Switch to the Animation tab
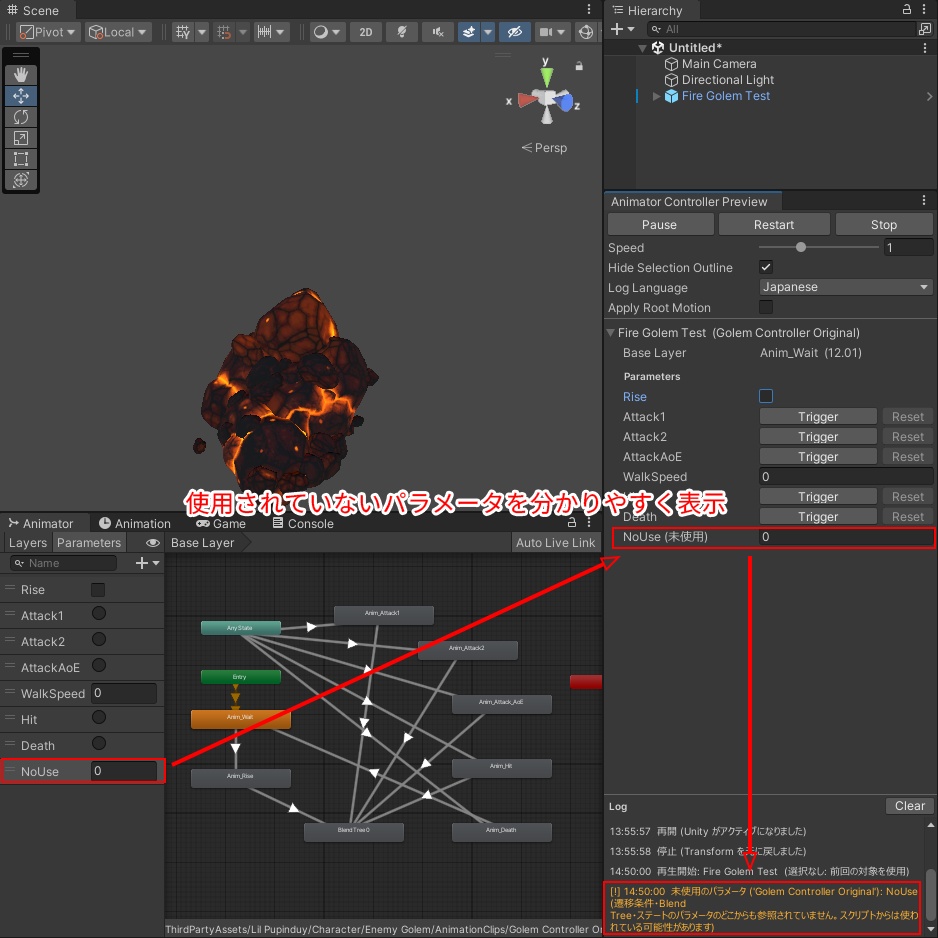938x938 pixels. (135, 523)
